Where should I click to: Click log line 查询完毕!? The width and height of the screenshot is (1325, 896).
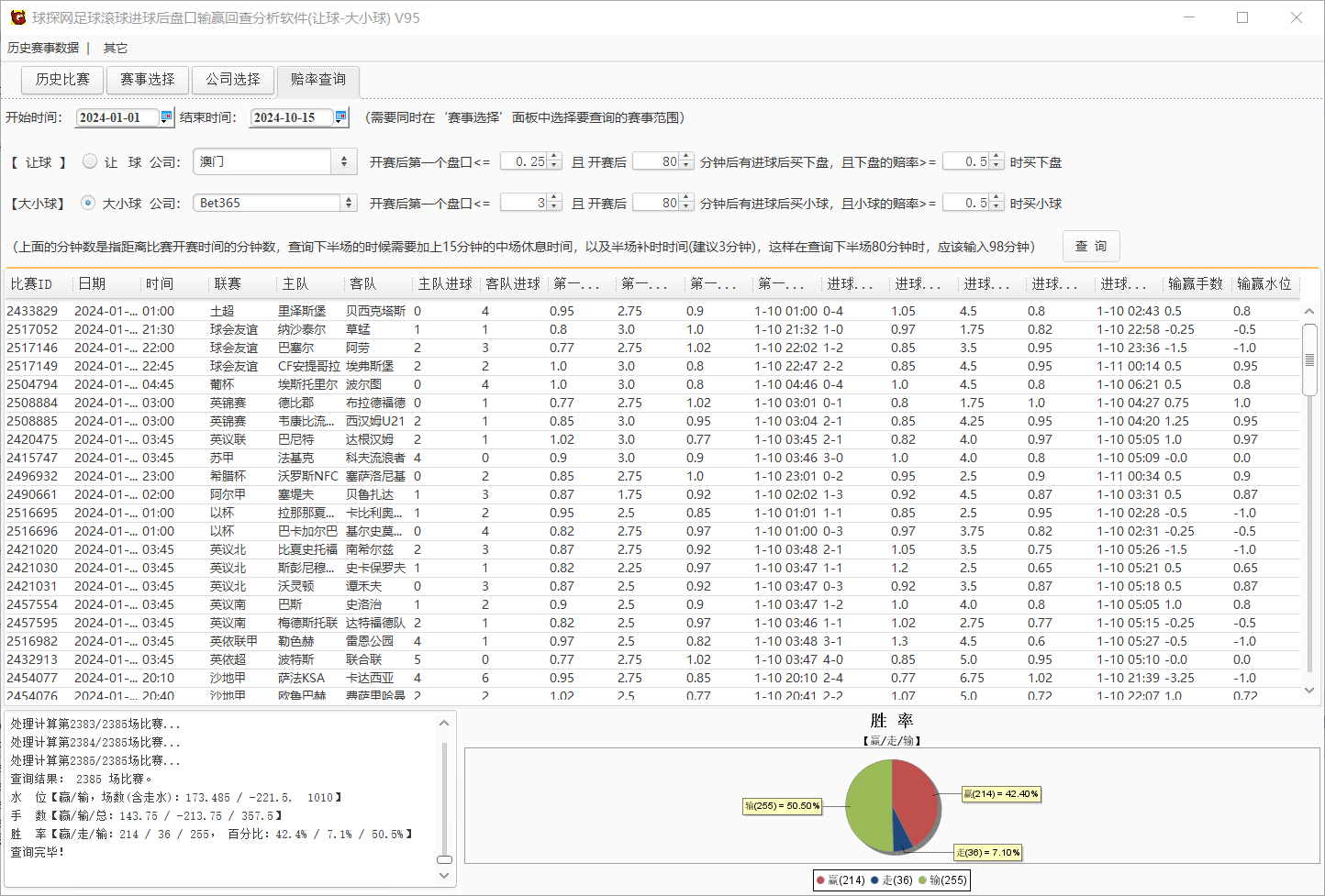(x=38, y=852)
